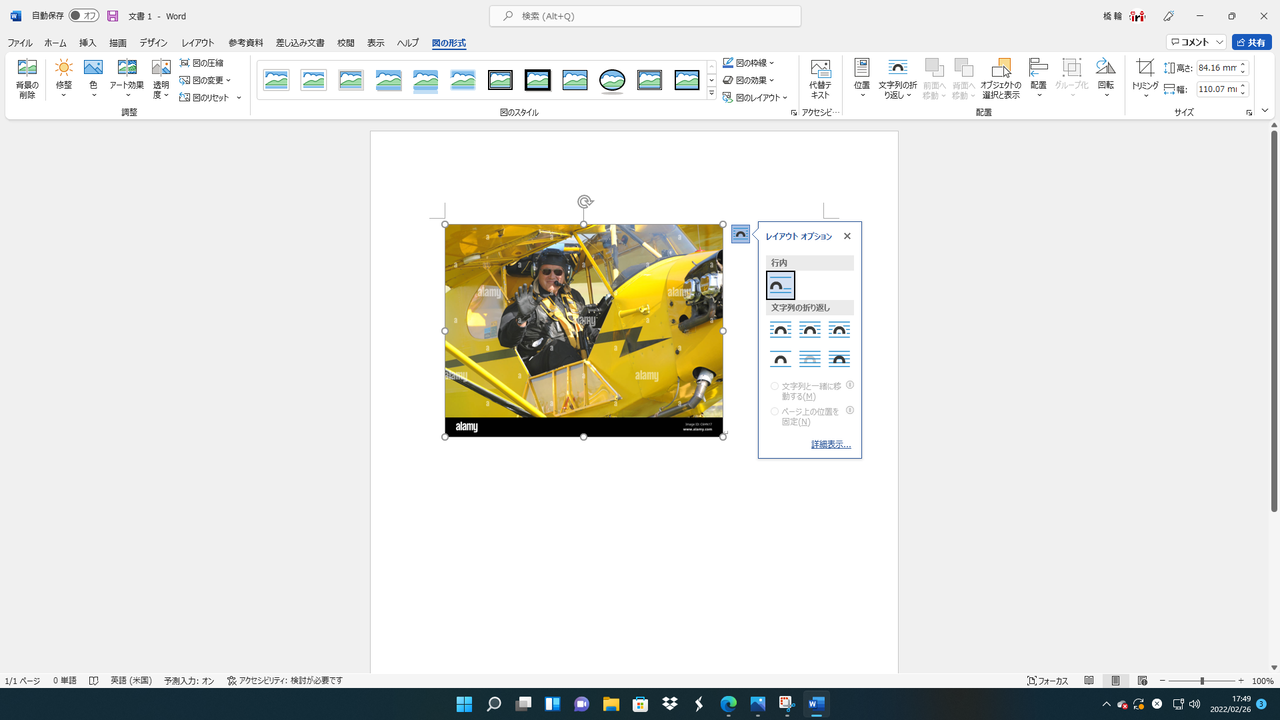Open the Windows Start menu

pos(464,704)
